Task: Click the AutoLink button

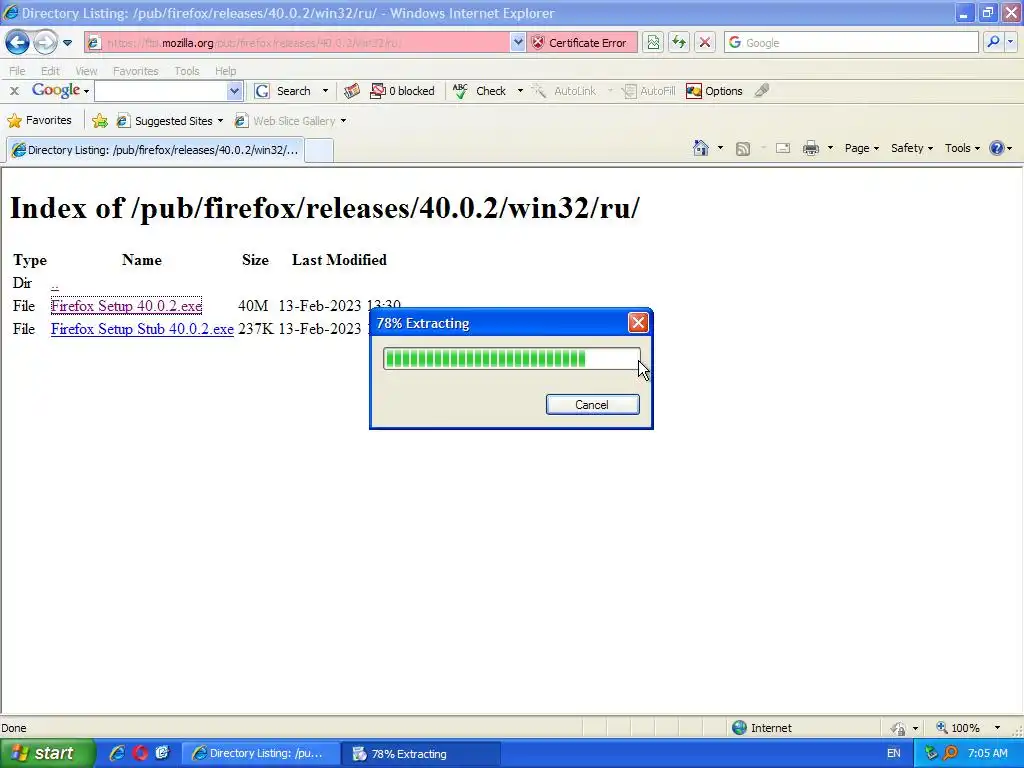Action: 564,91
